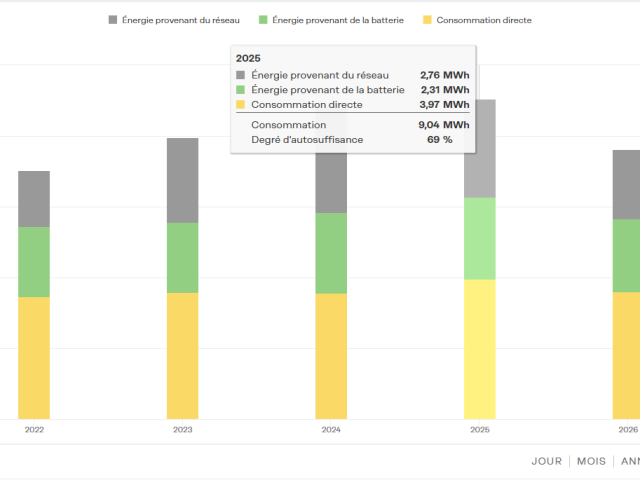Switch to the MOIS view tab

coord(591,461)
